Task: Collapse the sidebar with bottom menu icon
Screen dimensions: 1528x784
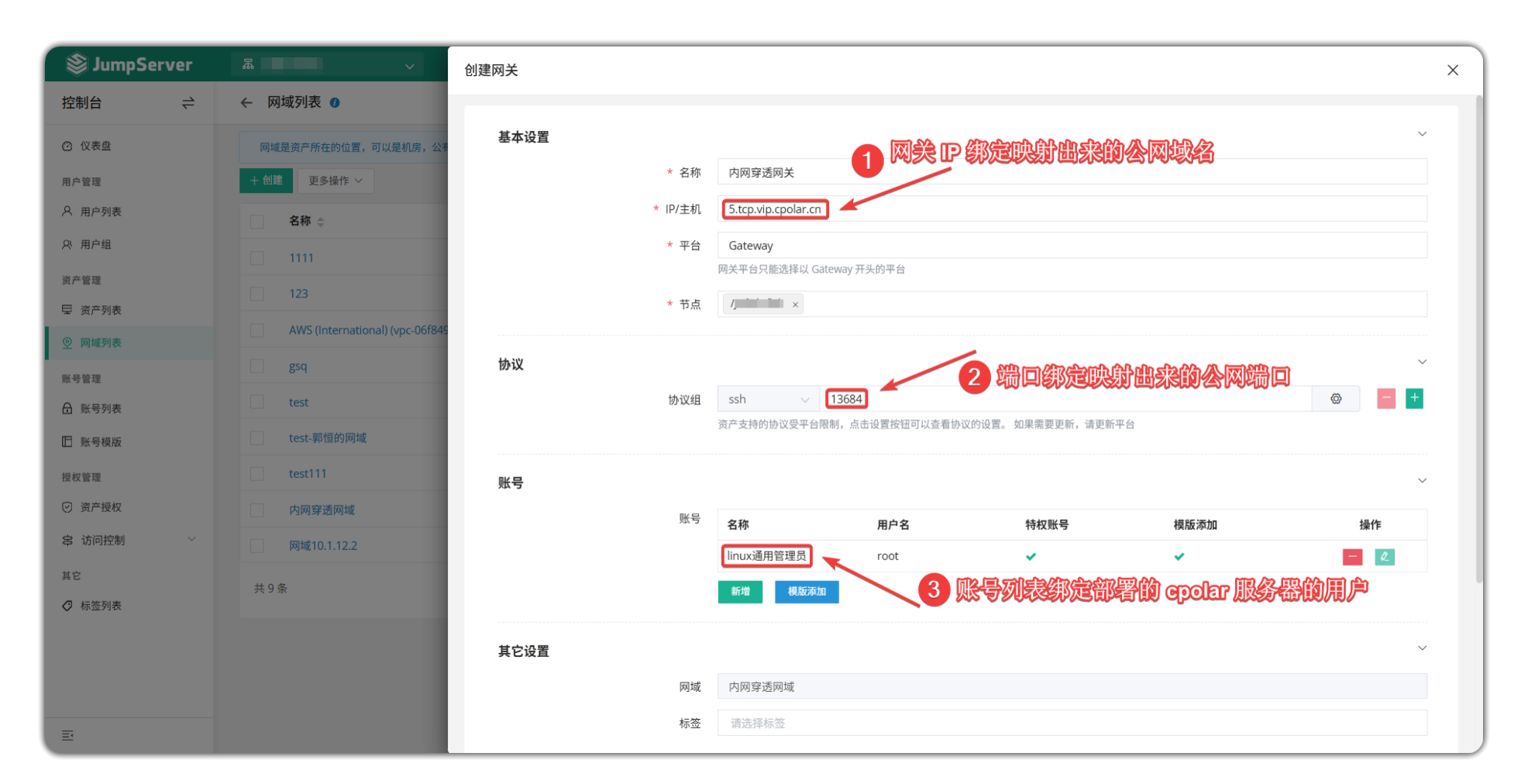Action: 68,735
